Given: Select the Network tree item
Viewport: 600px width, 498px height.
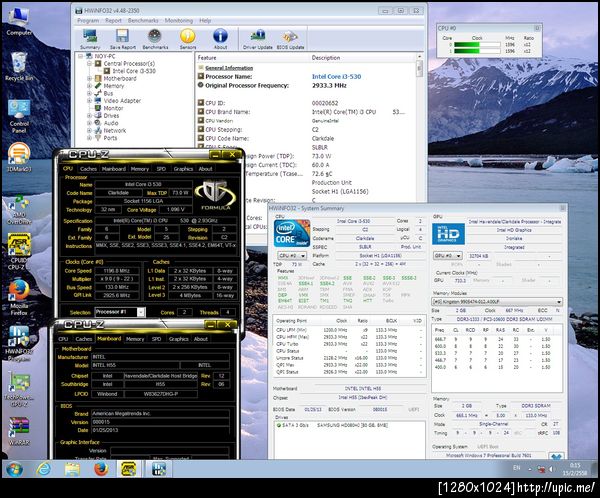Looking at the screenshot, I should 114,131.
